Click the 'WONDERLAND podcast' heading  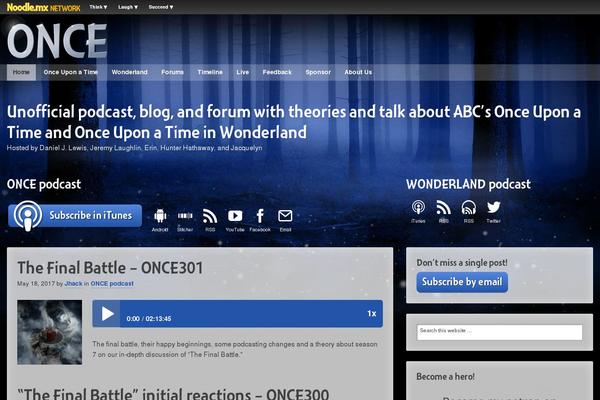point(468,184)
